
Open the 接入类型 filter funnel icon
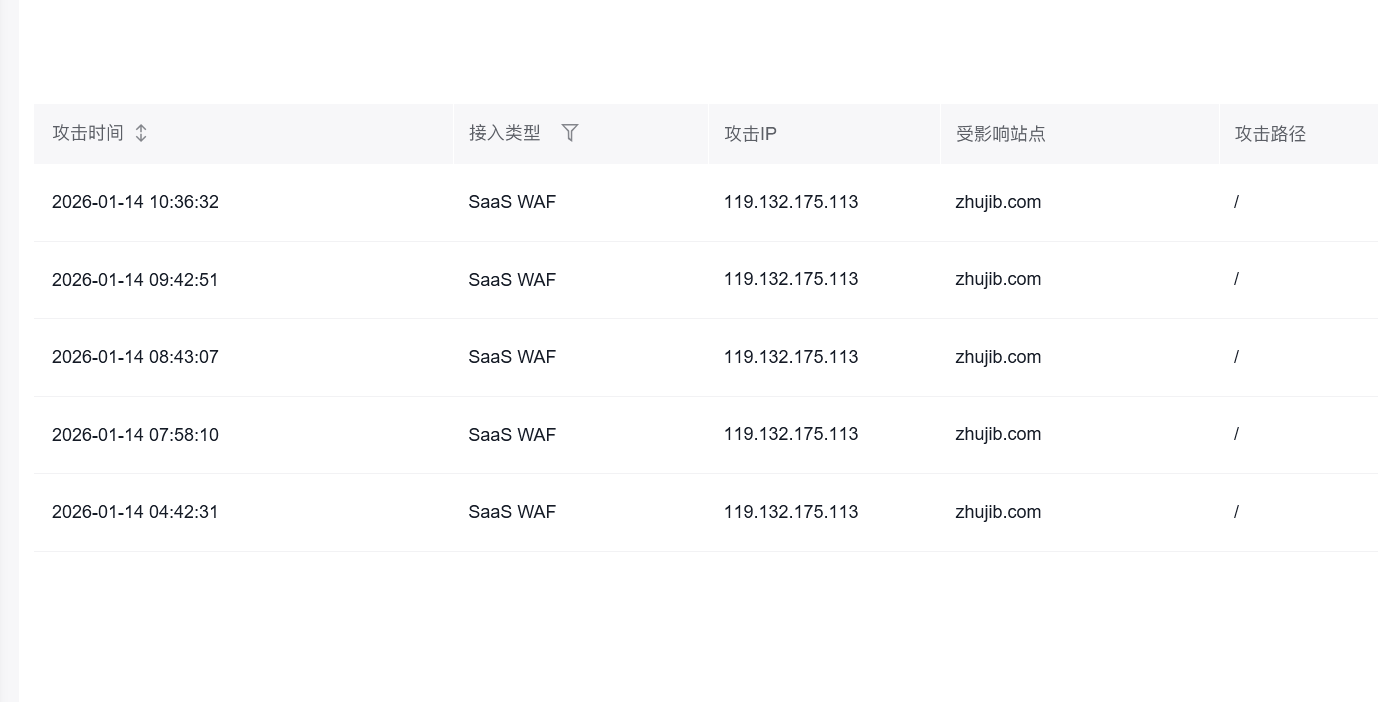(570, 133)
